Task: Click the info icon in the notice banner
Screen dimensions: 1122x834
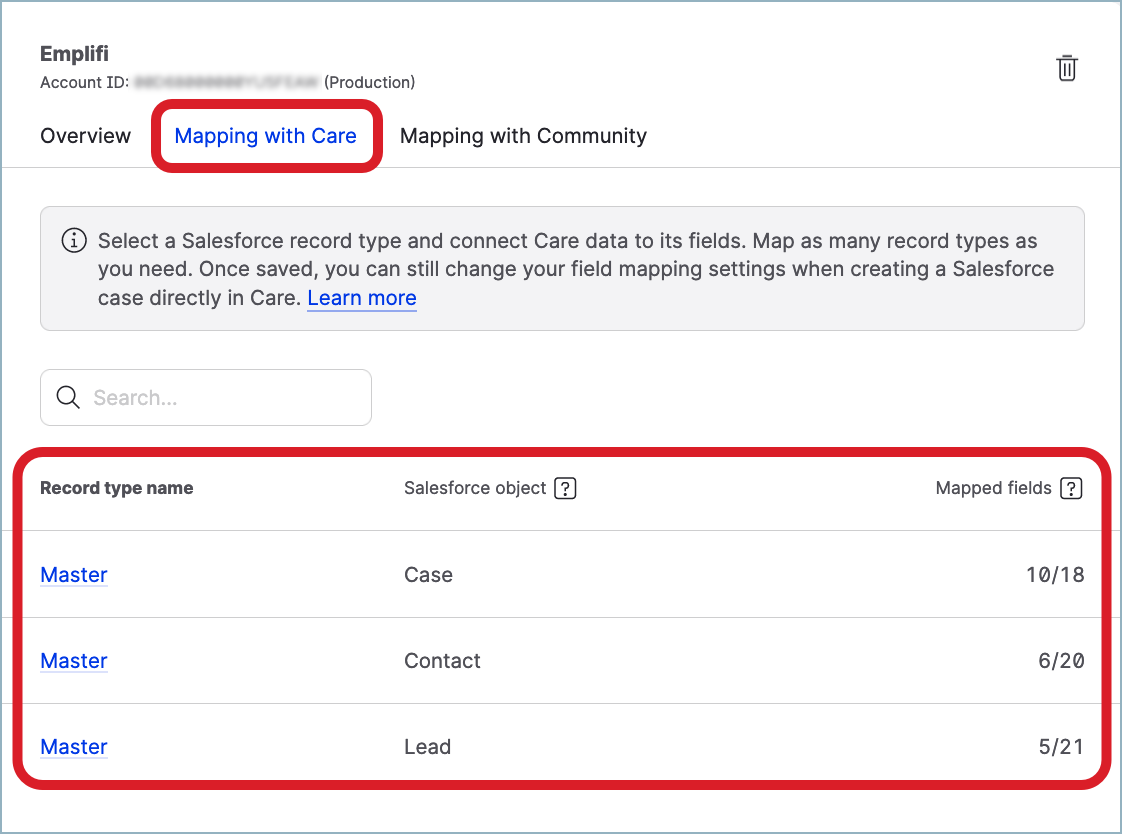Action: coord(74,241)
